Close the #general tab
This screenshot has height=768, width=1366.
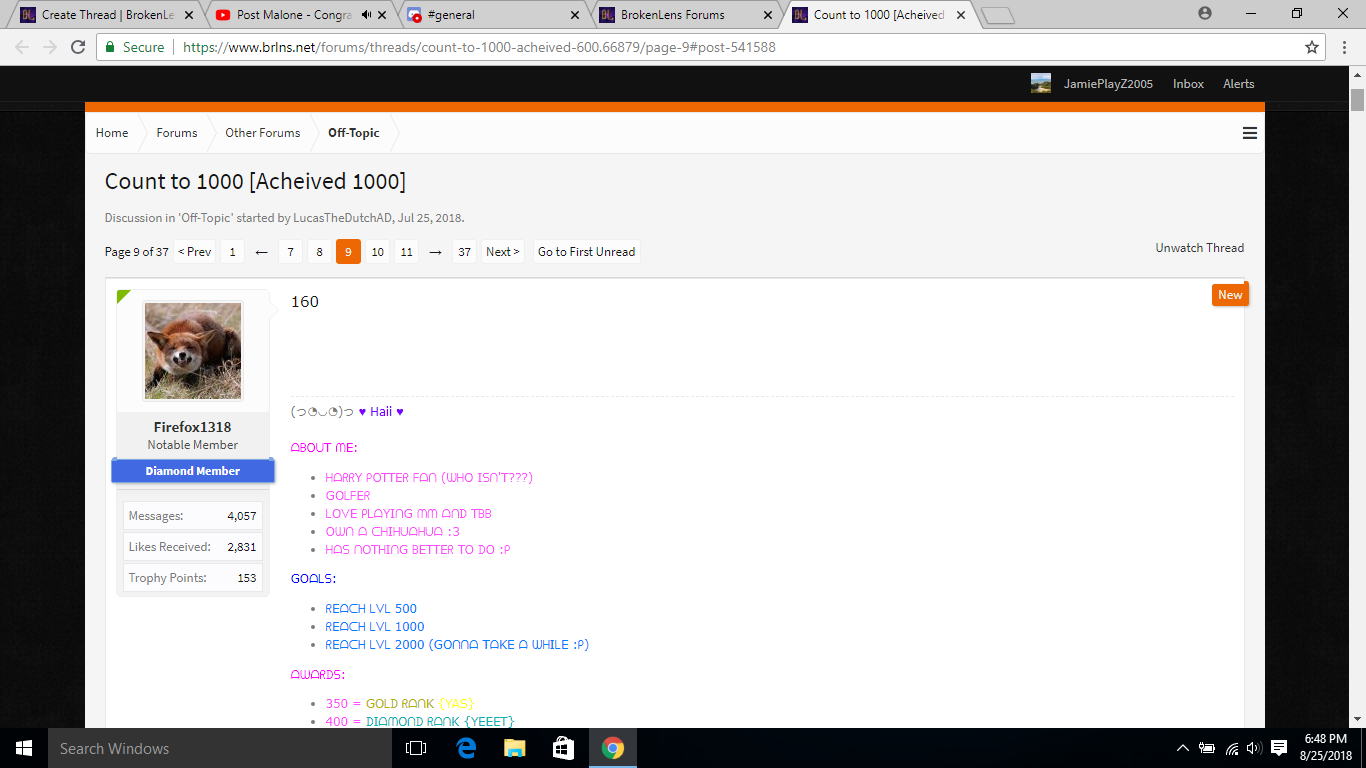pyautogui.click(x=574, y=15)
